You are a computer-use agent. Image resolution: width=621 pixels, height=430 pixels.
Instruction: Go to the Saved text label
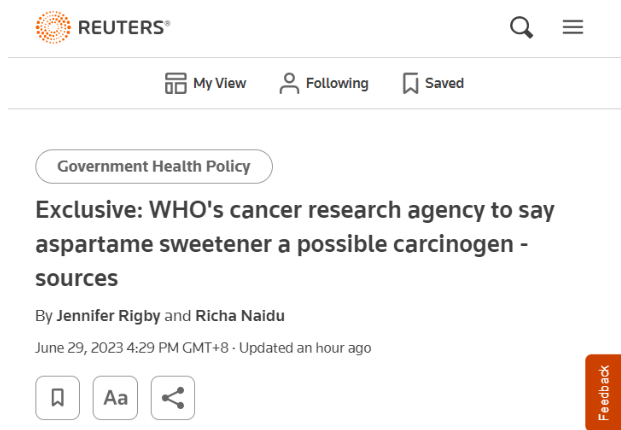coord(444,83)
